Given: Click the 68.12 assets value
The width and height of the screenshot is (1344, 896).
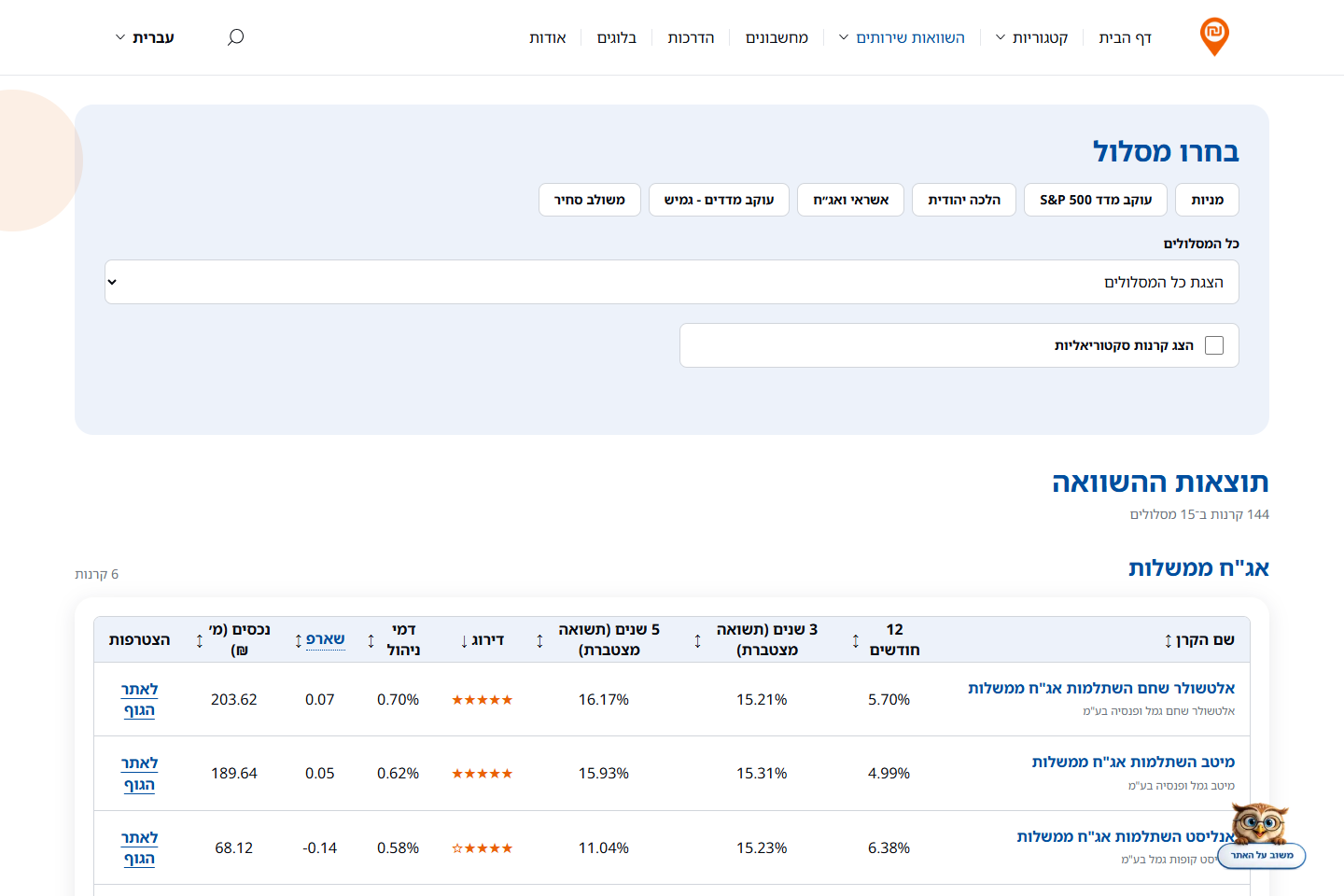Looking at the screenshot, I should (x=233, y=847).
